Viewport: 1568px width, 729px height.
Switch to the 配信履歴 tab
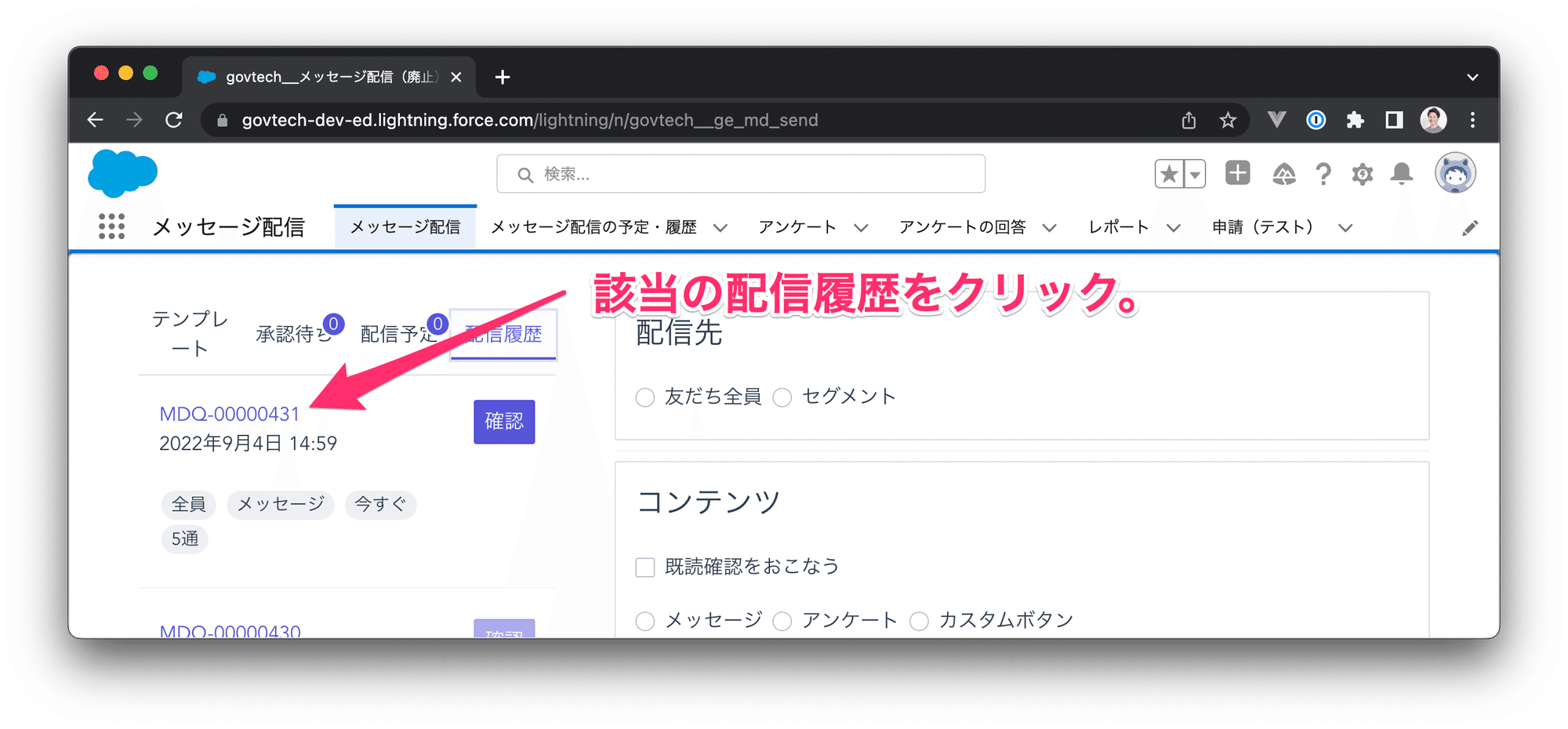[x=503, y=334]
